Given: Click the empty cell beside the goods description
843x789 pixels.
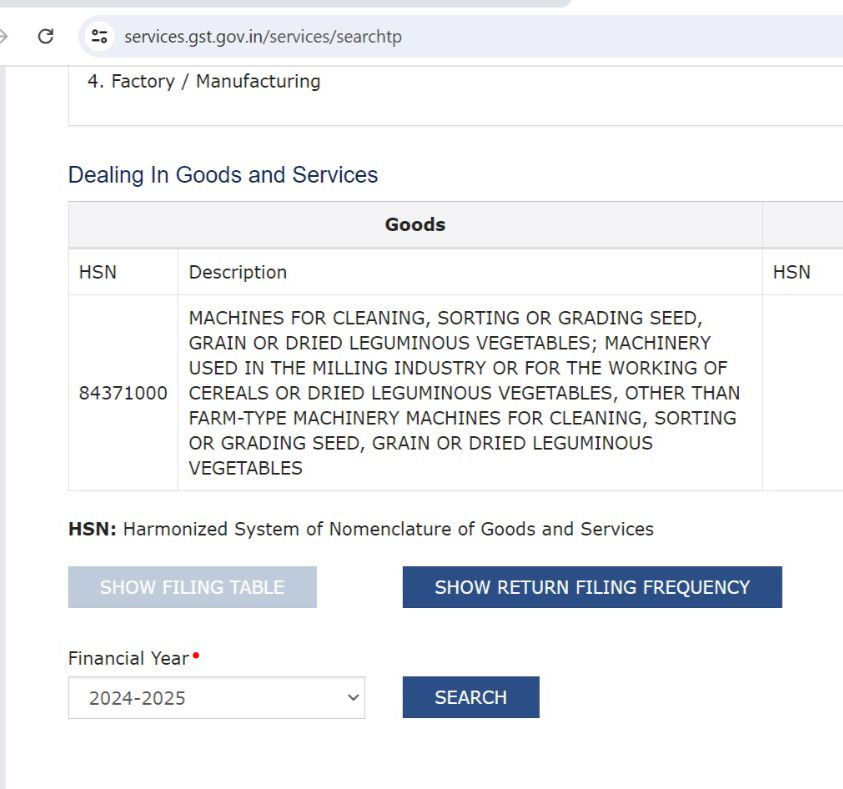Looking at the screenshot, I should click(x=802, y=393).
